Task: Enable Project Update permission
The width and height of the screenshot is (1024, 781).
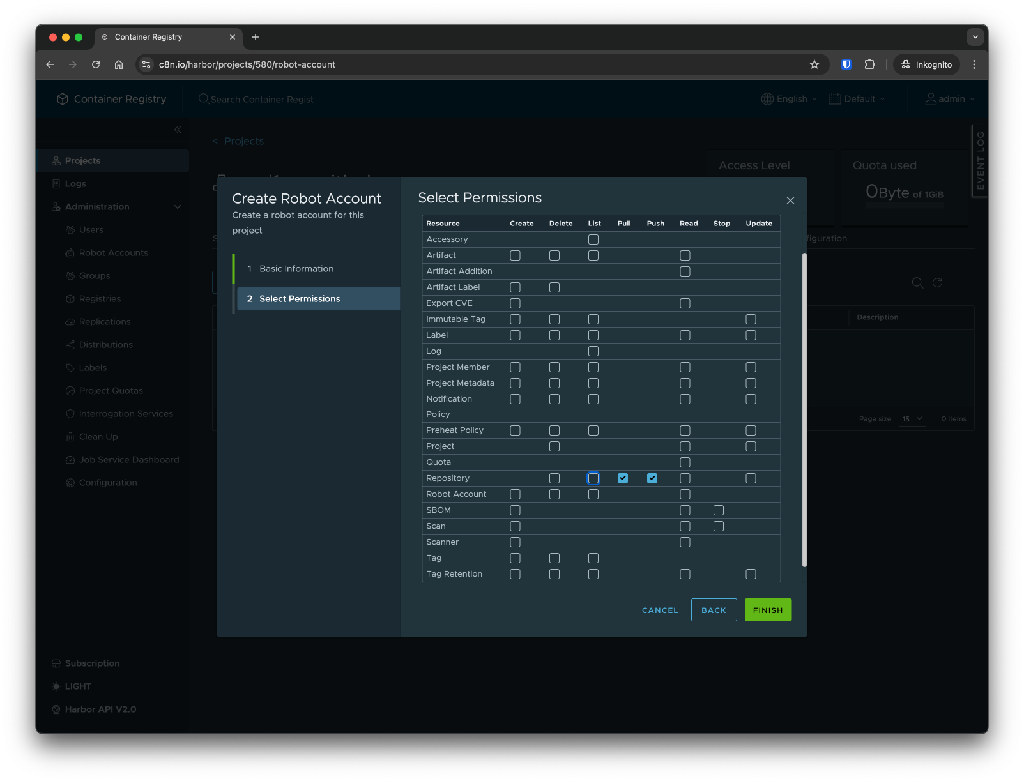Action: point(750,447)
